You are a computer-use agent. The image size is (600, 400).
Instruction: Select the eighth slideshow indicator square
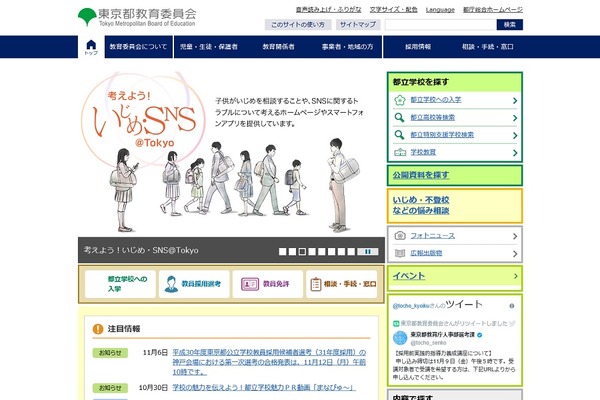tap(351, 251)
